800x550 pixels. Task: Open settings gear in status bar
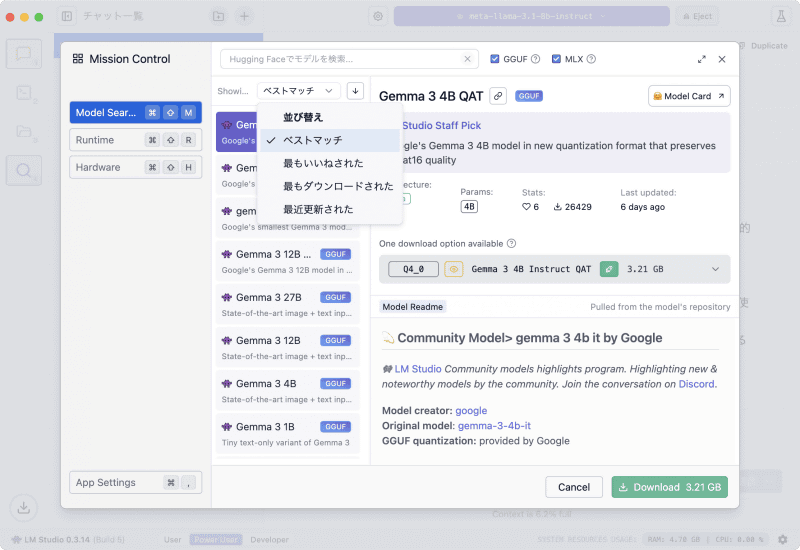tap(783, 539)
